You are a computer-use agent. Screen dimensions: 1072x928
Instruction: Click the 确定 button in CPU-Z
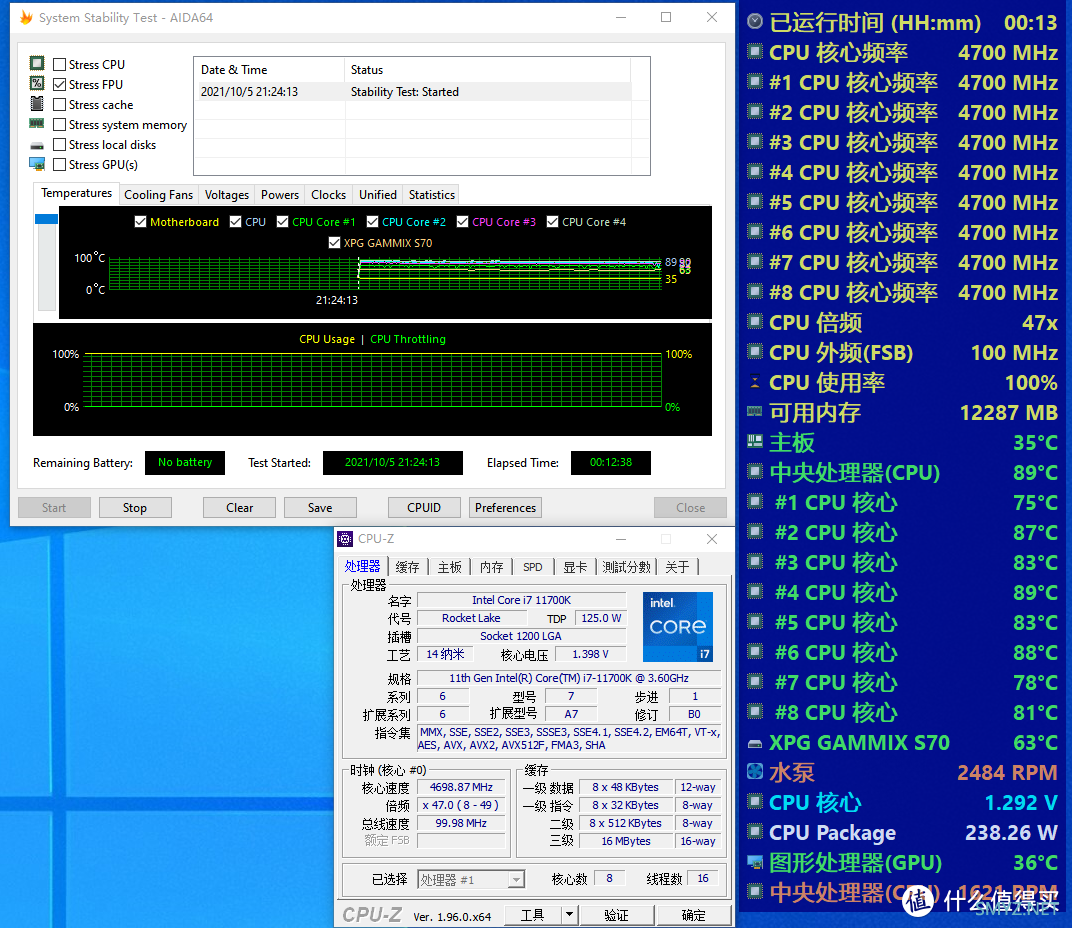pyautogui.click(x=693, y=915)
